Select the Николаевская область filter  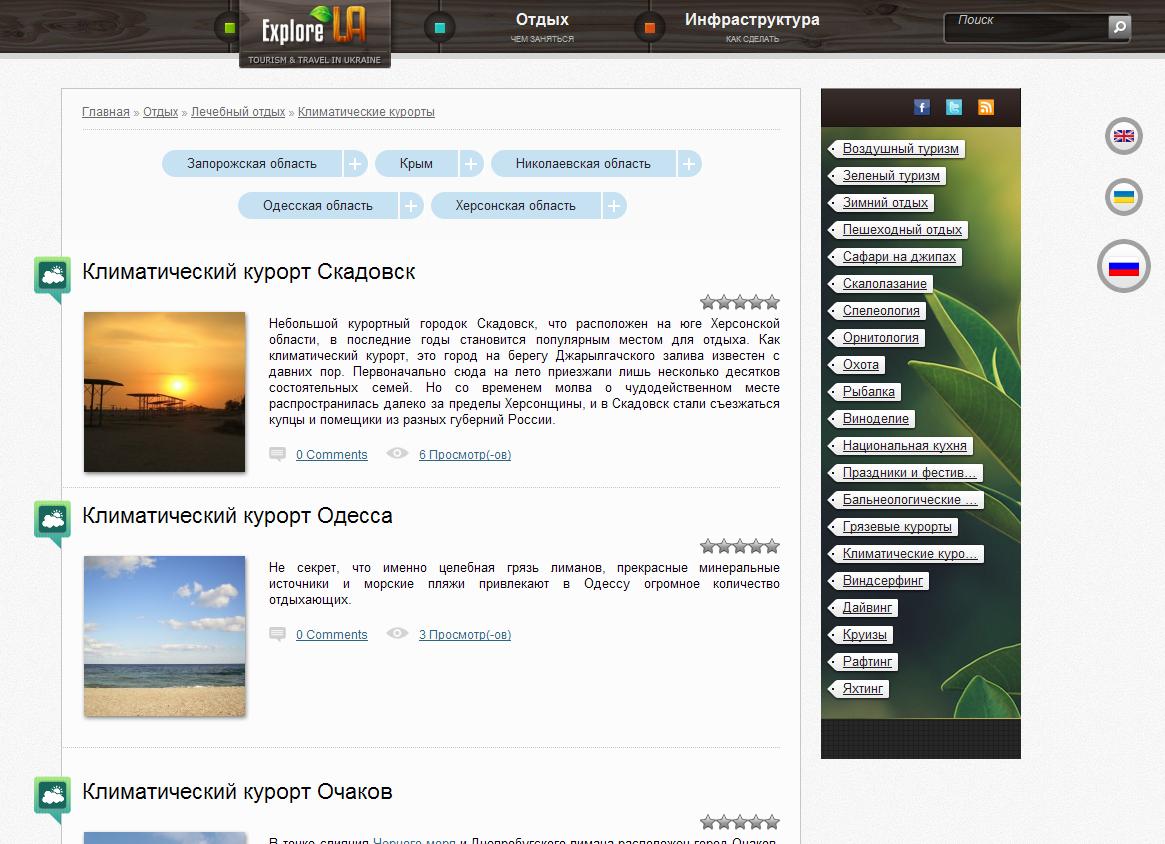coord(583,163)
